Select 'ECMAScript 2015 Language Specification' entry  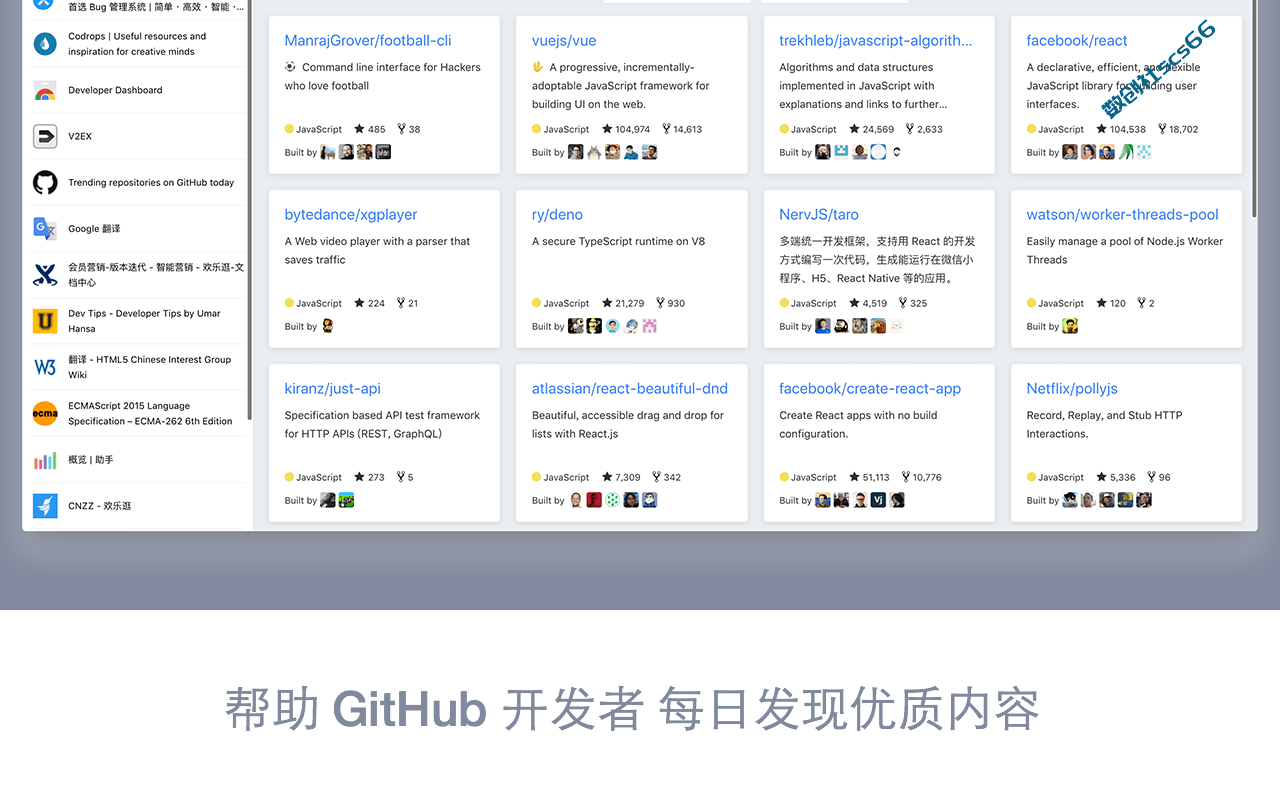pos(150,413)
